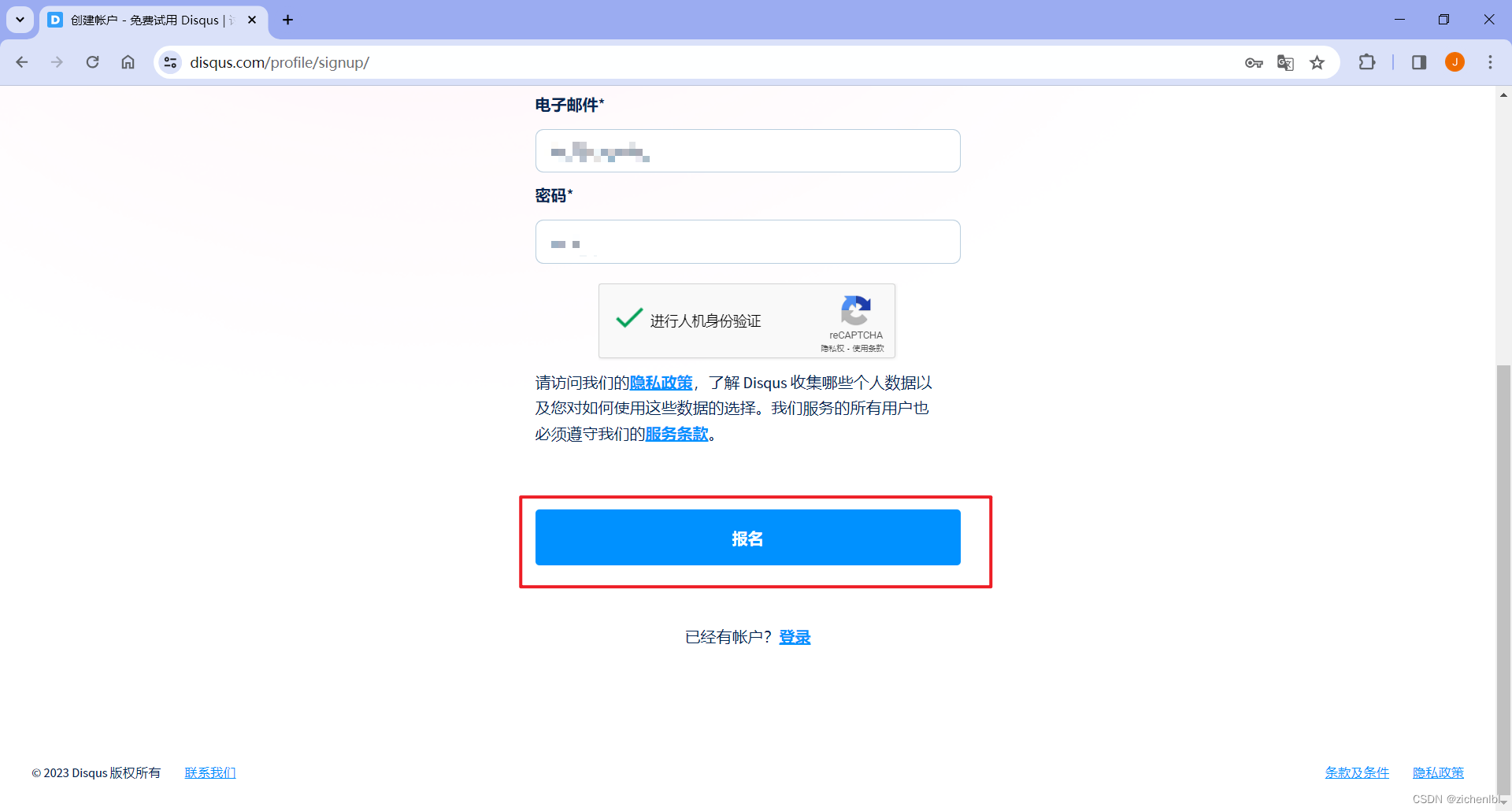Open the 服务条款 terms of service link
Screen dimensions: 1512x811
tap(676, 434)
